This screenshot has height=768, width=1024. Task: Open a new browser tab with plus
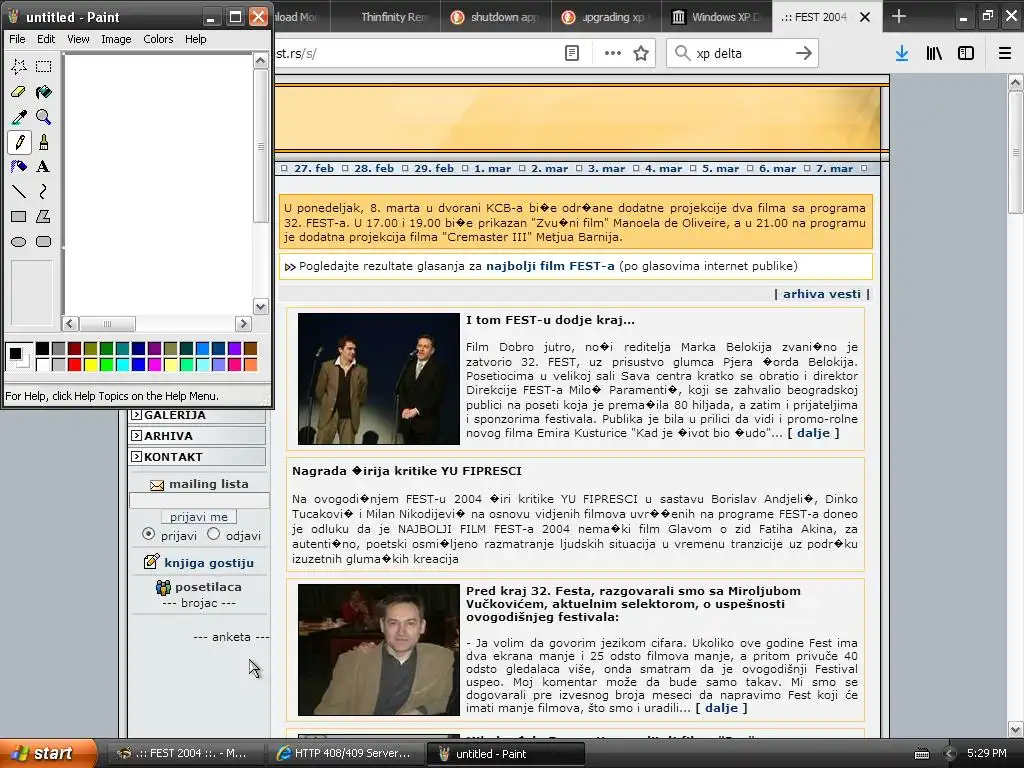click(899, 16)
